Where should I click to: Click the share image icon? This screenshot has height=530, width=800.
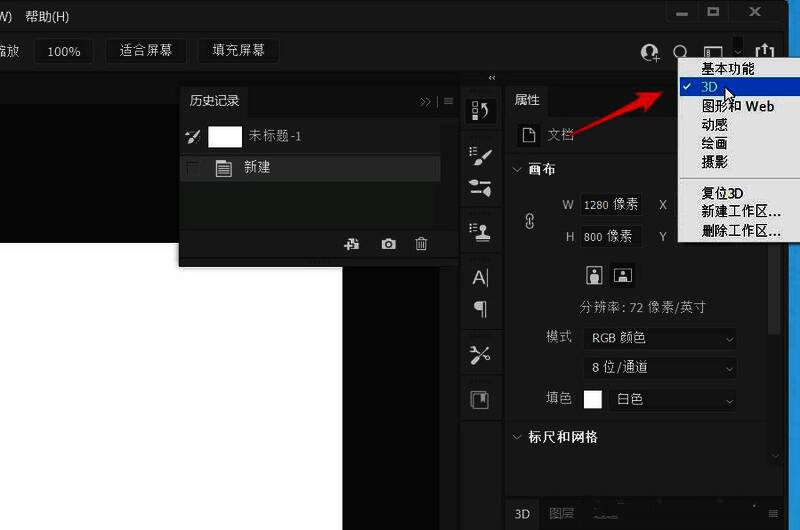click(765, 51)
